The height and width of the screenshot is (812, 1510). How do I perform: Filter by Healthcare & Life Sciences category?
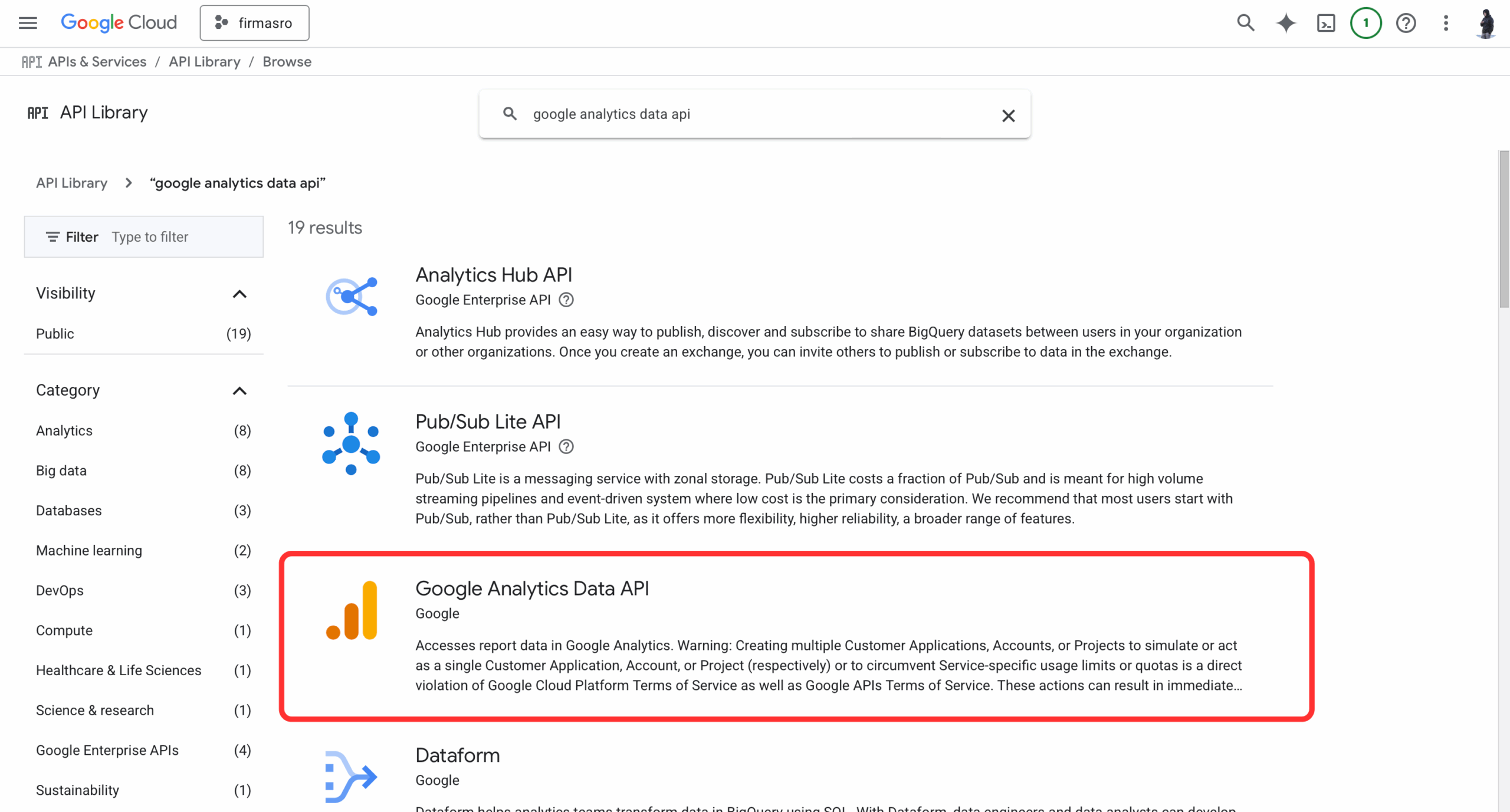143,670
